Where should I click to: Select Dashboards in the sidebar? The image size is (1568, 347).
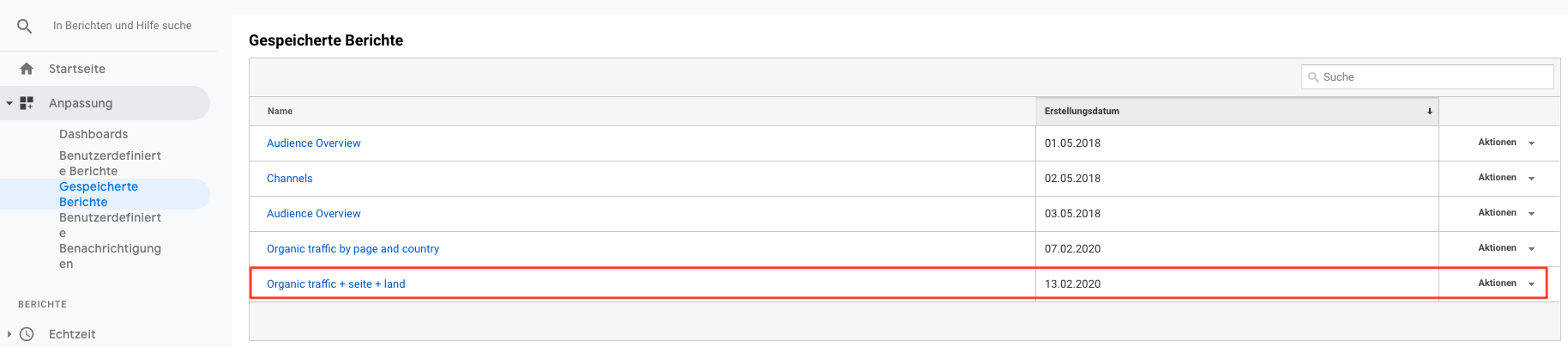[93, 134]
